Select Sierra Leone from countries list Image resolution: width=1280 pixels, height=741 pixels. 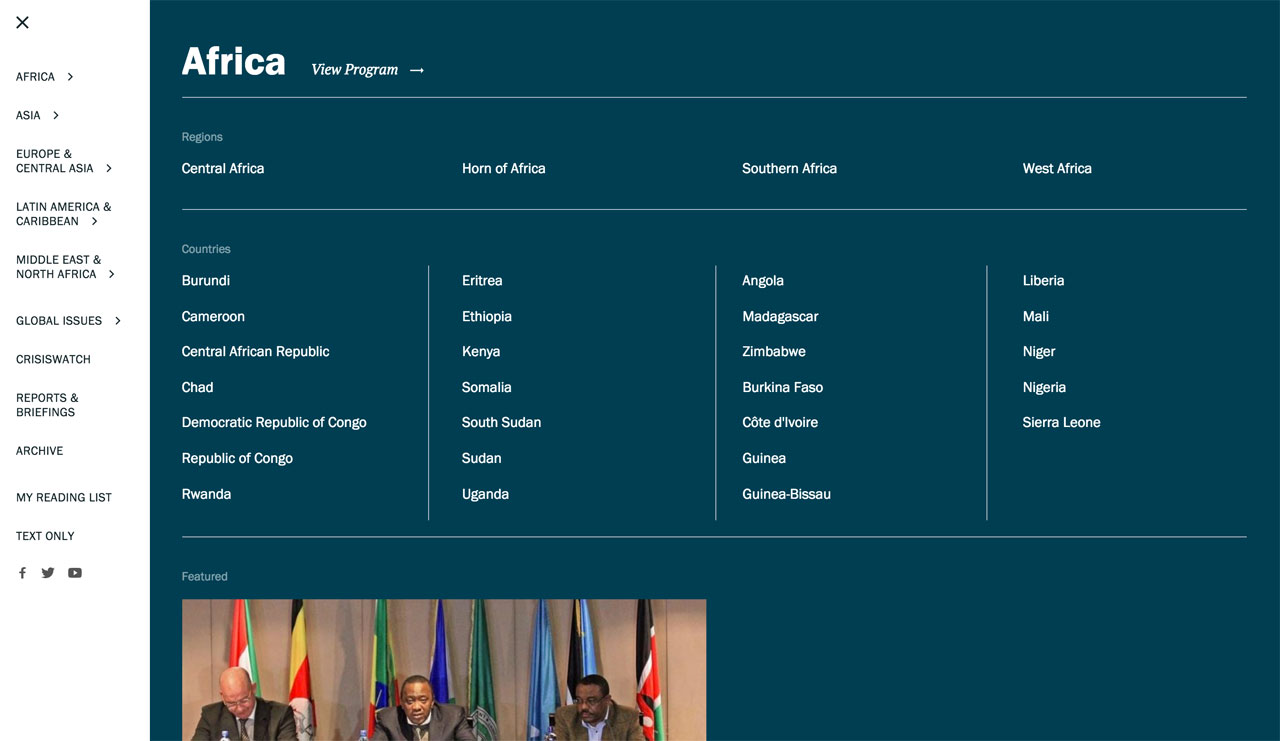(x=1061, y=423)
